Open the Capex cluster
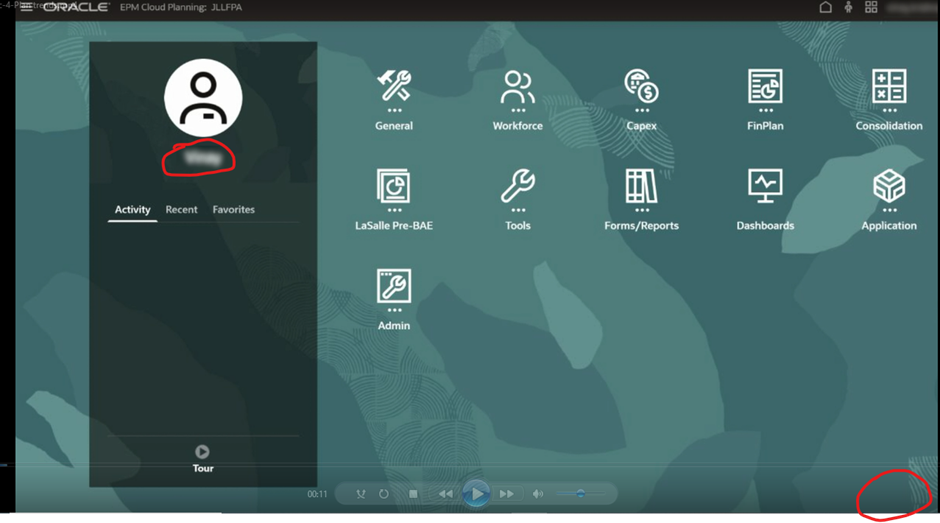 click(x=641, y=101)
